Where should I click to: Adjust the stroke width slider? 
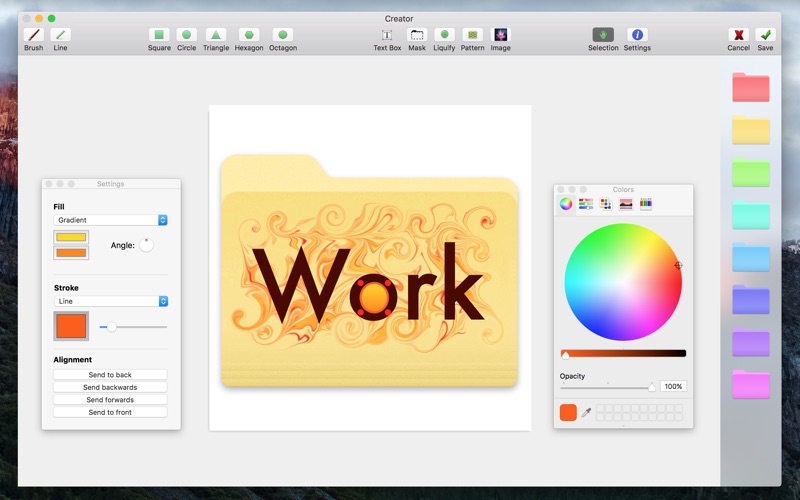tap(133, 327)
